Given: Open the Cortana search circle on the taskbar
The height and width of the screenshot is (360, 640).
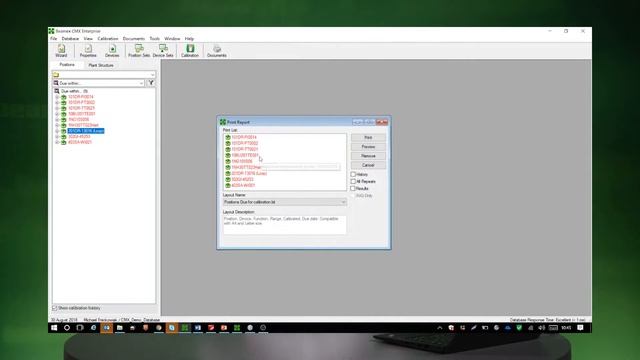Looking at the screenshot, I should 67,328.
